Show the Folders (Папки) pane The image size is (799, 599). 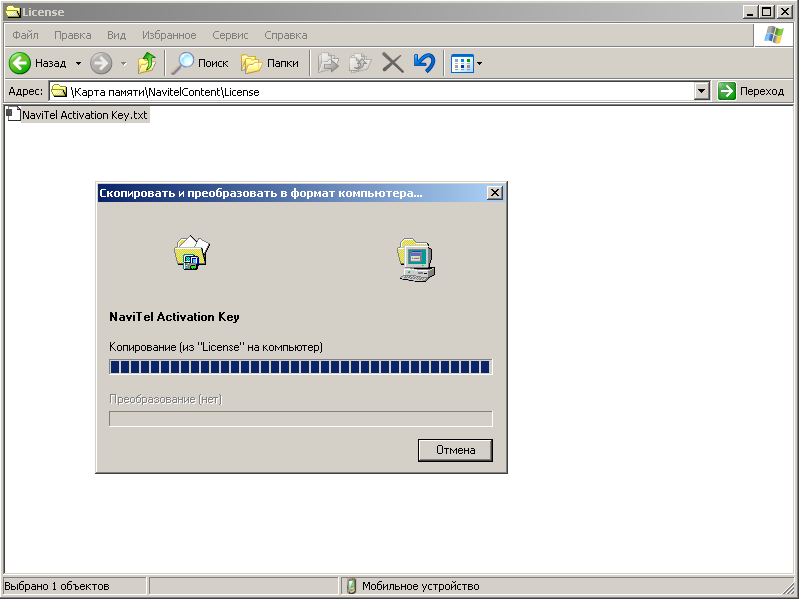click(x=270, y=63)
